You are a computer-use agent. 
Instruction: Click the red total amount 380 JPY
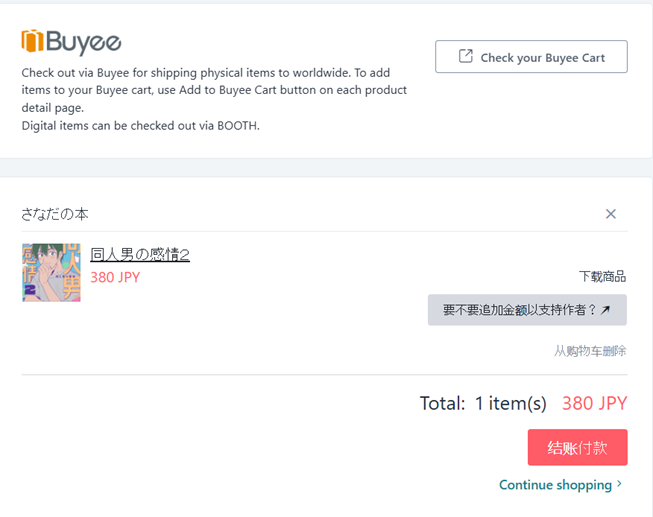pyautogui.click(x=594, y=403)
